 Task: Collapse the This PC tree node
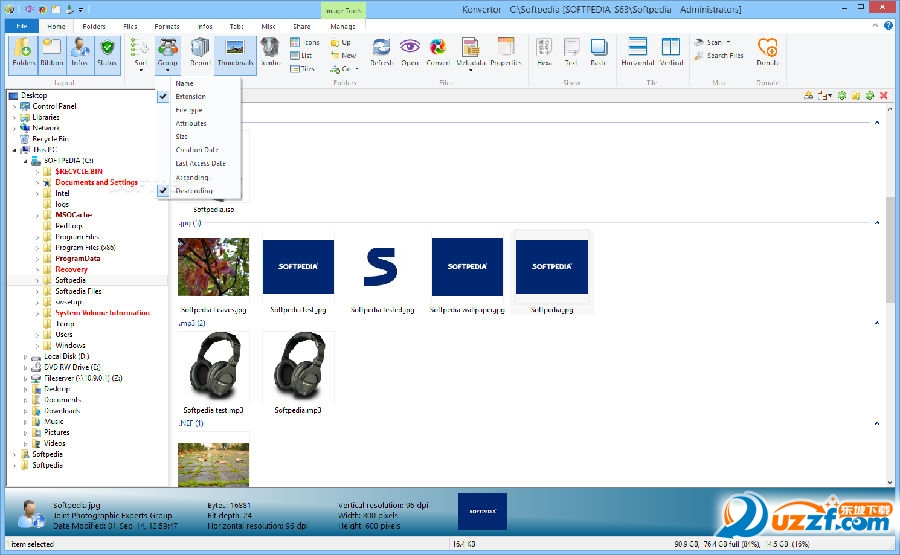pyautogui.click(x=14, y=150)
